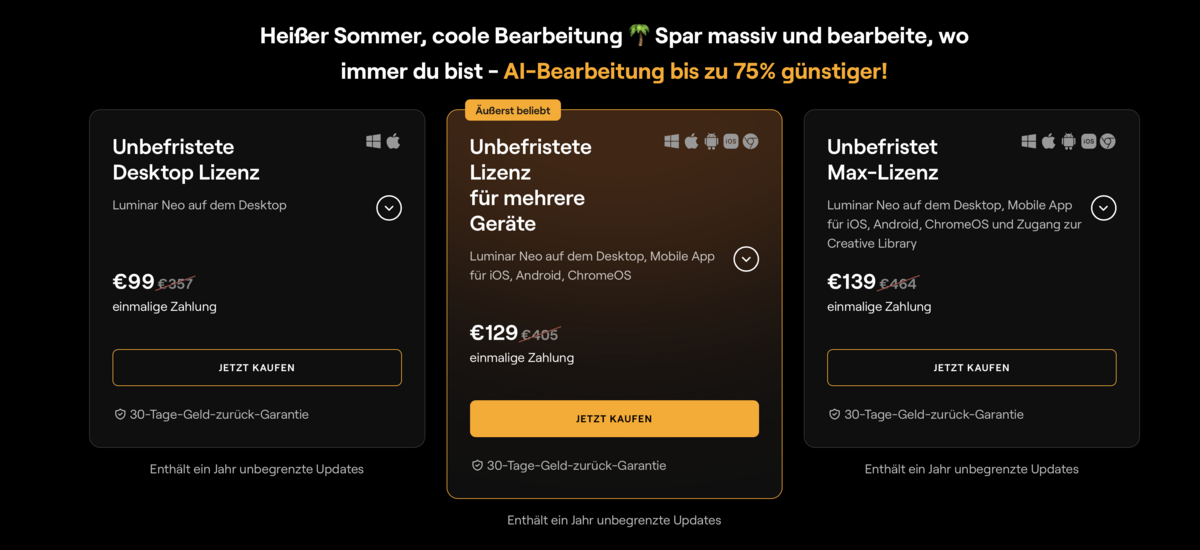The width and height of the screenshot is (1200, 550).
Task: Click the iOS icon on multi-device license card
Action: click(x=731, y=142)
